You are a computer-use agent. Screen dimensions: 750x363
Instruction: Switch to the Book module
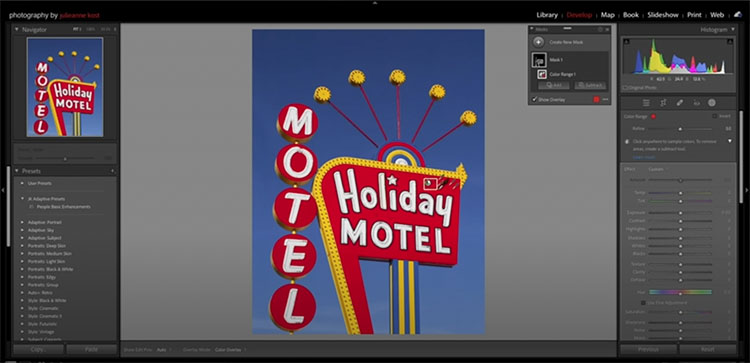[631, 15]
